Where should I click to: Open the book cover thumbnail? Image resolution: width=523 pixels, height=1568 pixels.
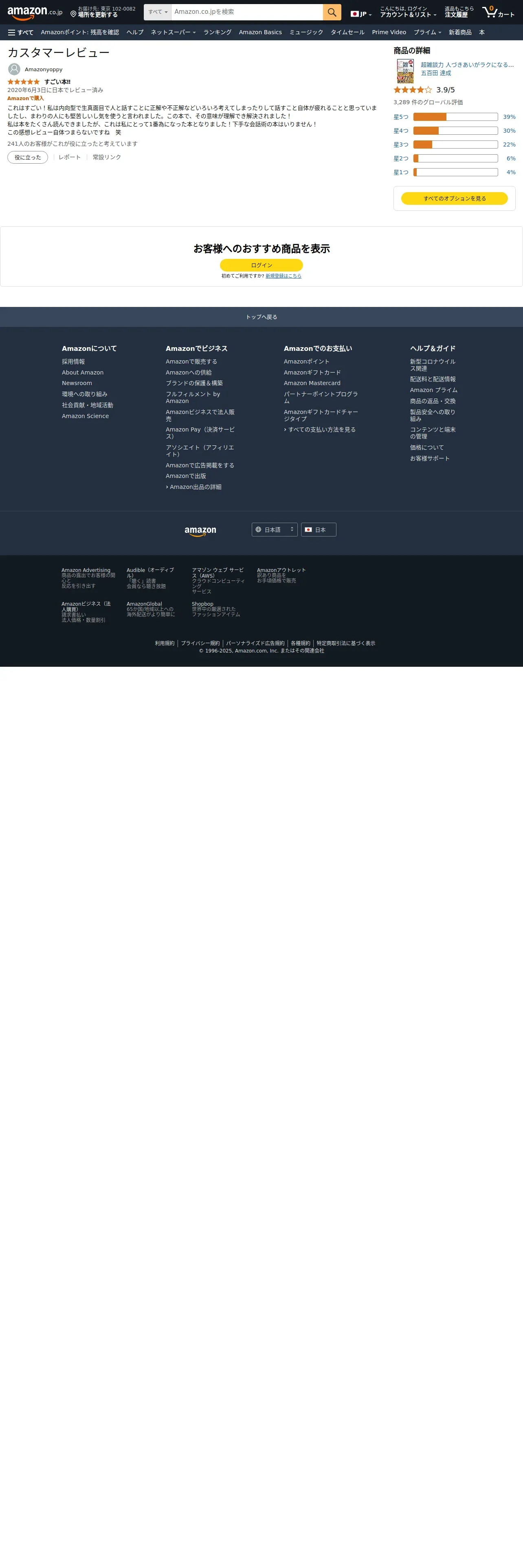405,70
